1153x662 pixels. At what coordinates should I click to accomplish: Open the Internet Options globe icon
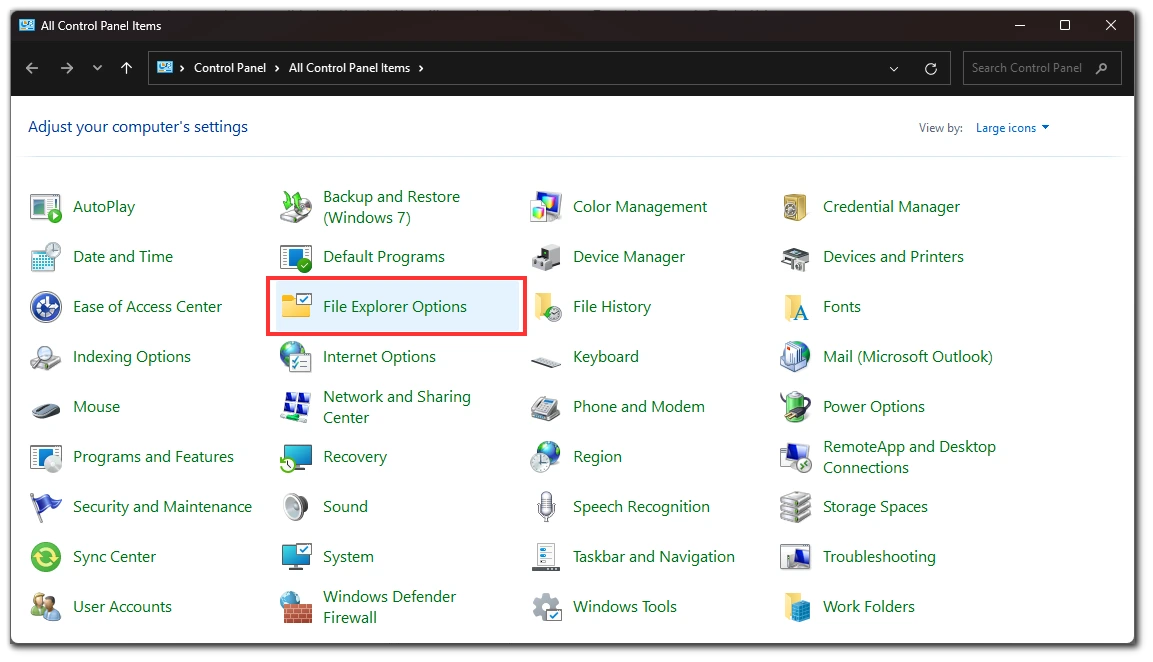pyautogui.click(x=296, y=357)
